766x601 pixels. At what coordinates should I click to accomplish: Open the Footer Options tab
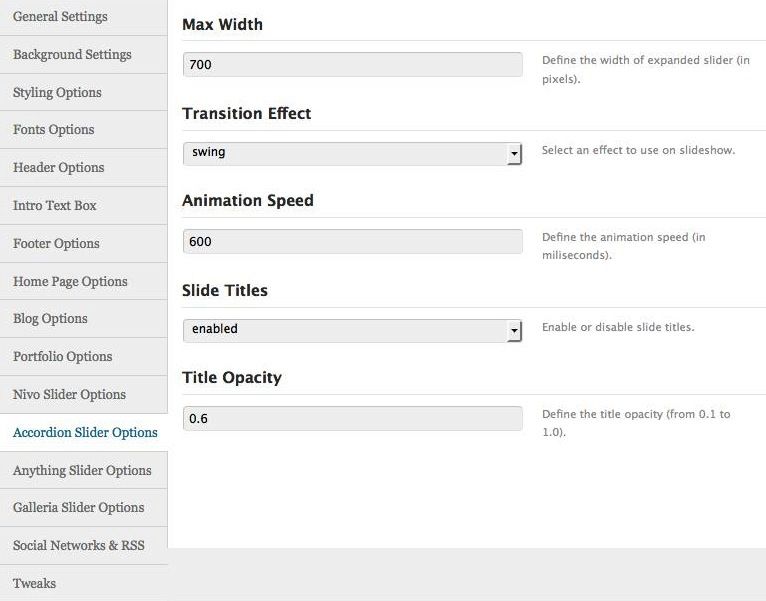click(56, 244)
